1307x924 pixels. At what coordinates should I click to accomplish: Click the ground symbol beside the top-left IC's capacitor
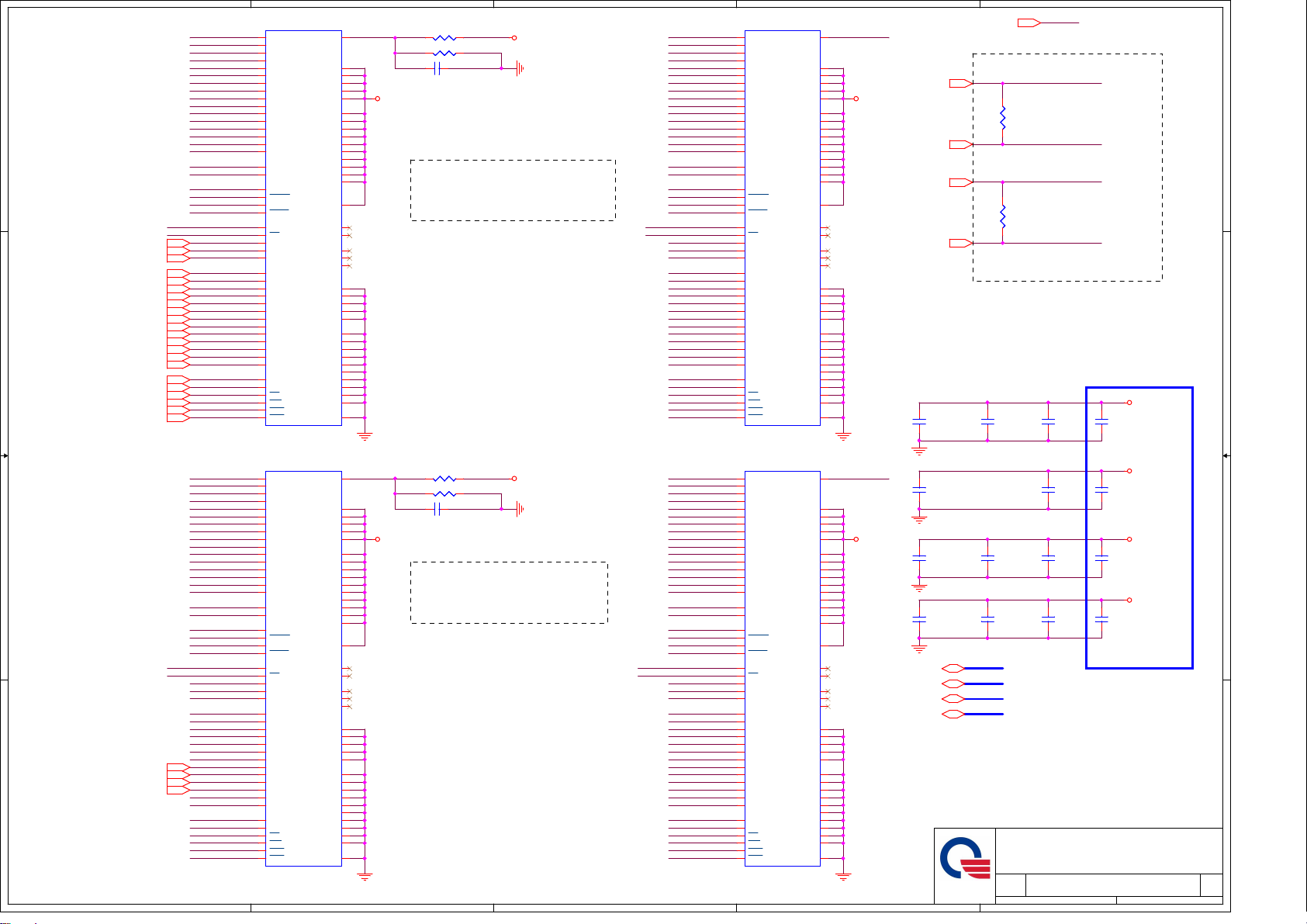coord(520,68)
